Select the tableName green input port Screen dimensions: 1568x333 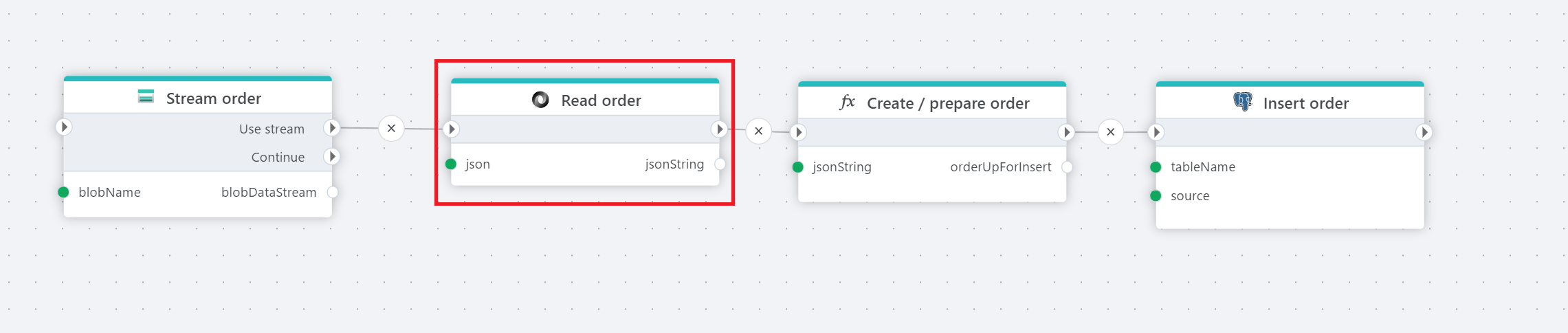click(1156, 166)
